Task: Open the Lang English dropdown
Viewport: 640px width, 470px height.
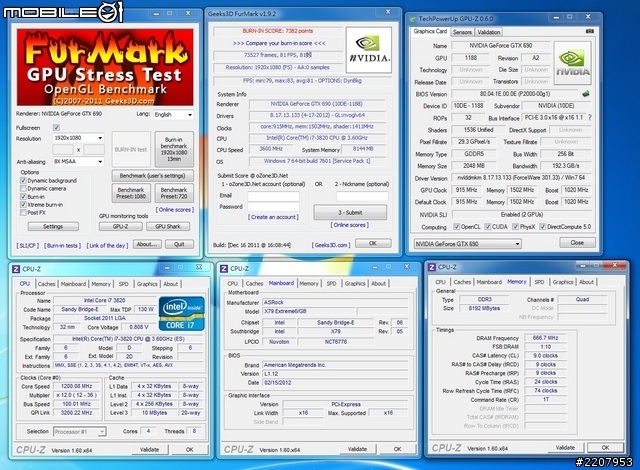Action: [x=173, y=115]
